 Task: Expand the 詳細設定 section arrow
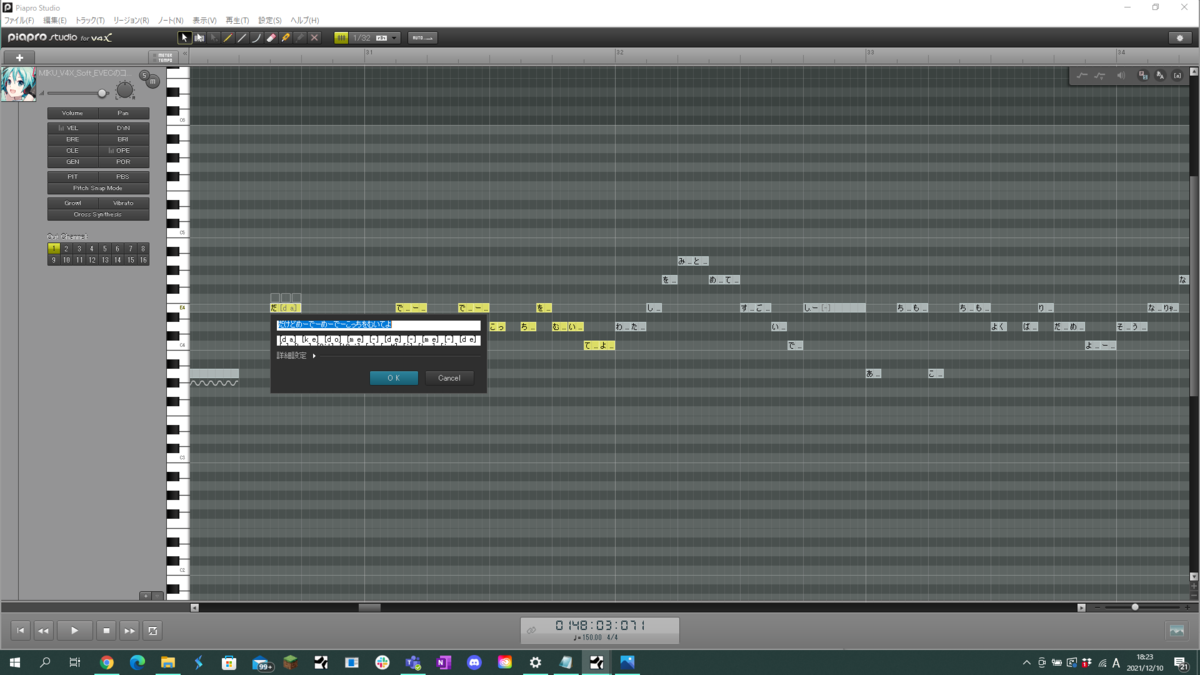pos(314,356)
